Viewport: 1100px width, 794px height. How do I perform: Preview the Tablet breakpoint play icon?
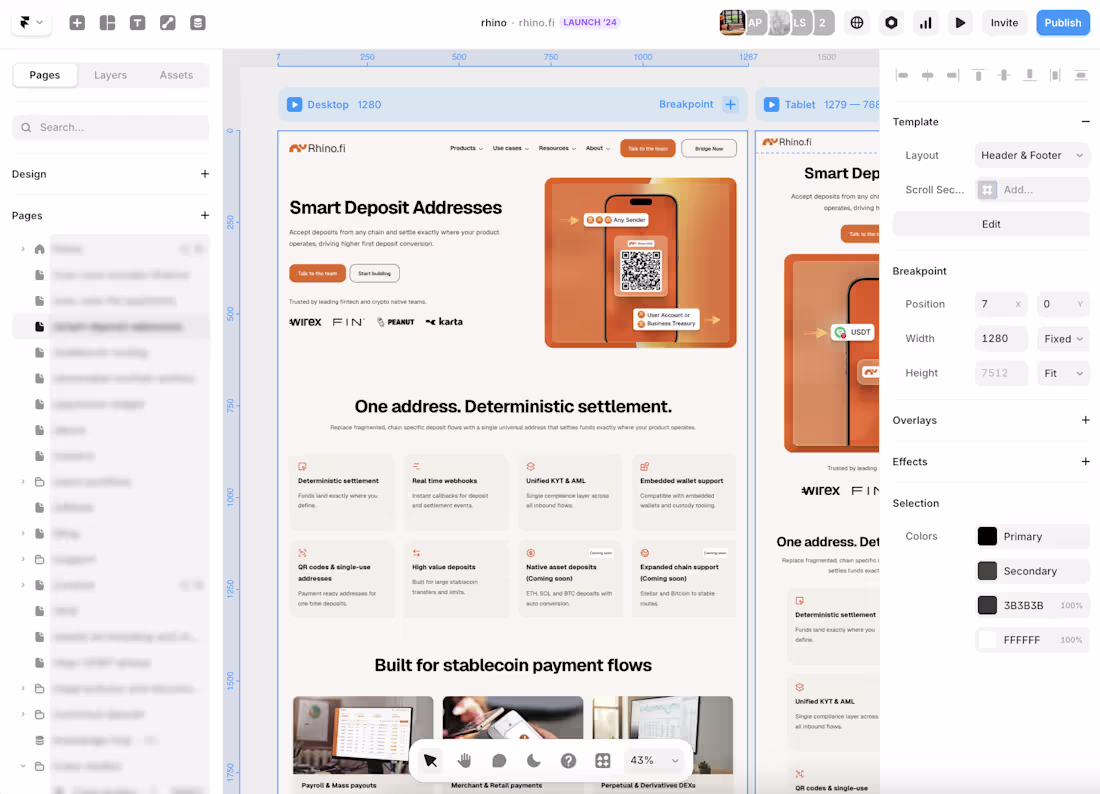pyautogui.click(x=772, y=105)
